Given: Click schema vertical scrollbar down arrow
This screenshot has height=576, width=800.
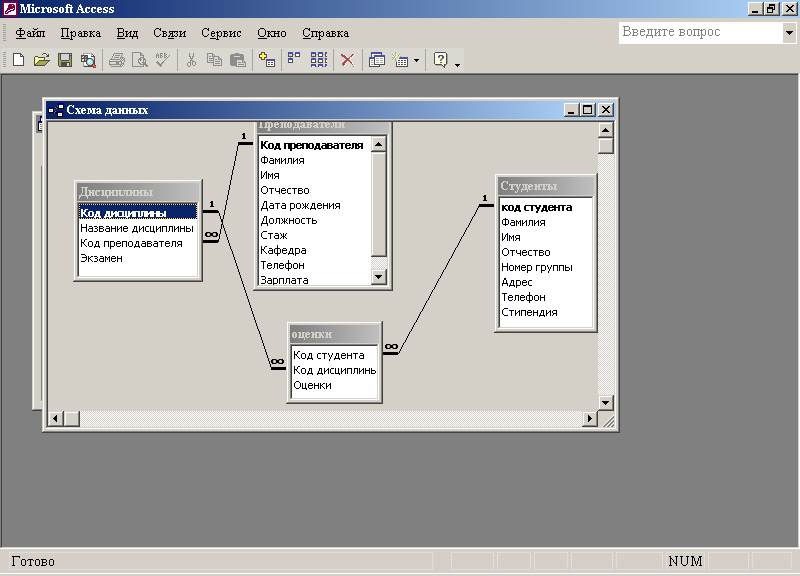Looking at the screenshot, I should [605, 403].
